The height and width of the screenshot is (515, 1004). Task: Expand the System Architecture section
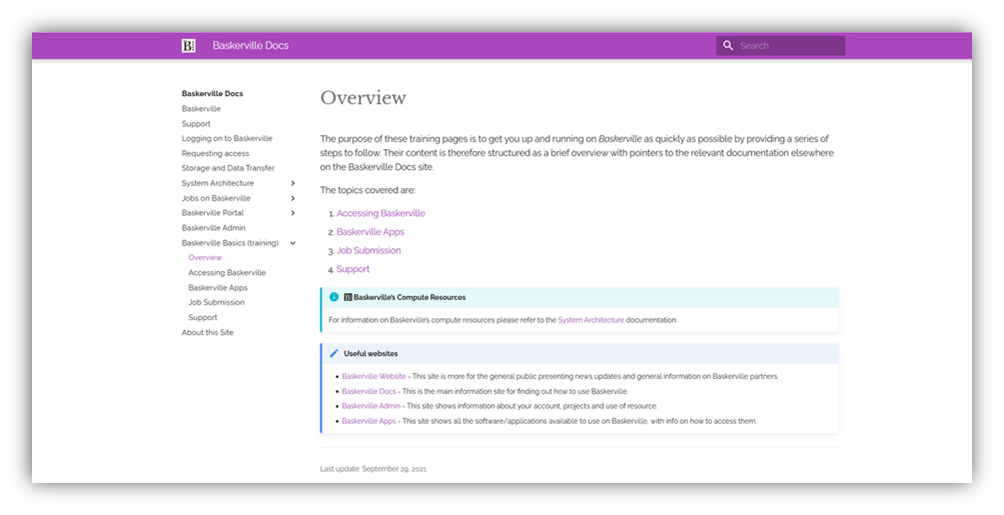click(x=292, y=183)
